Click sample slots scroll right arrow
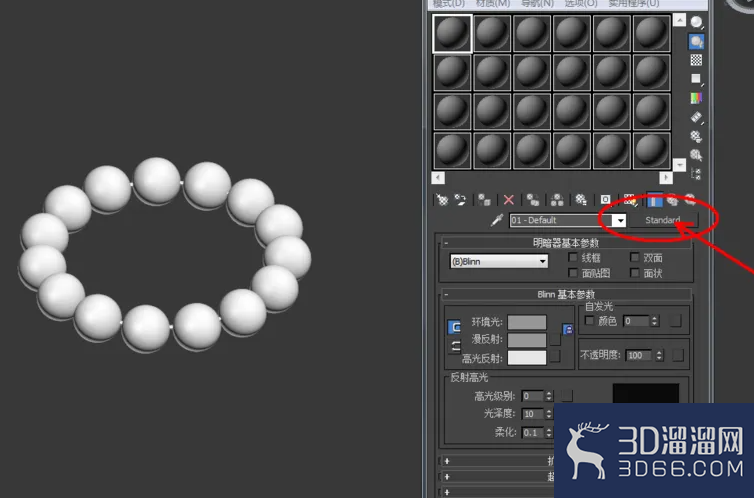Image resolution: width=754 pixels, height=498 pixels. [666, 177]
